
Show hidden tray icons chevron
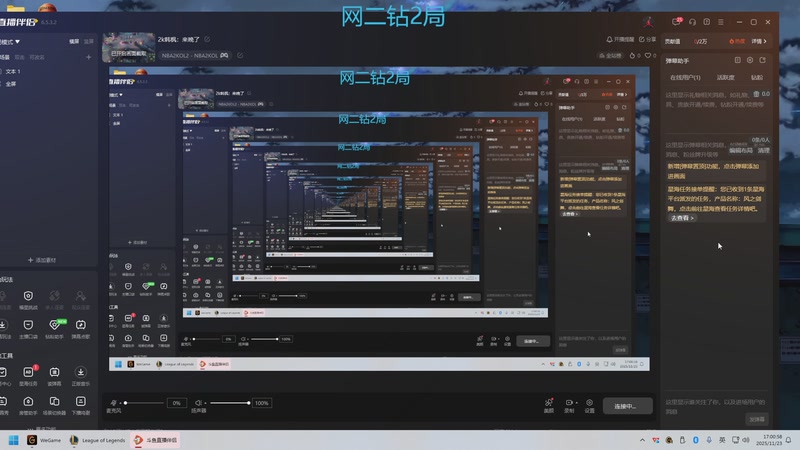(x=642, y=440)
